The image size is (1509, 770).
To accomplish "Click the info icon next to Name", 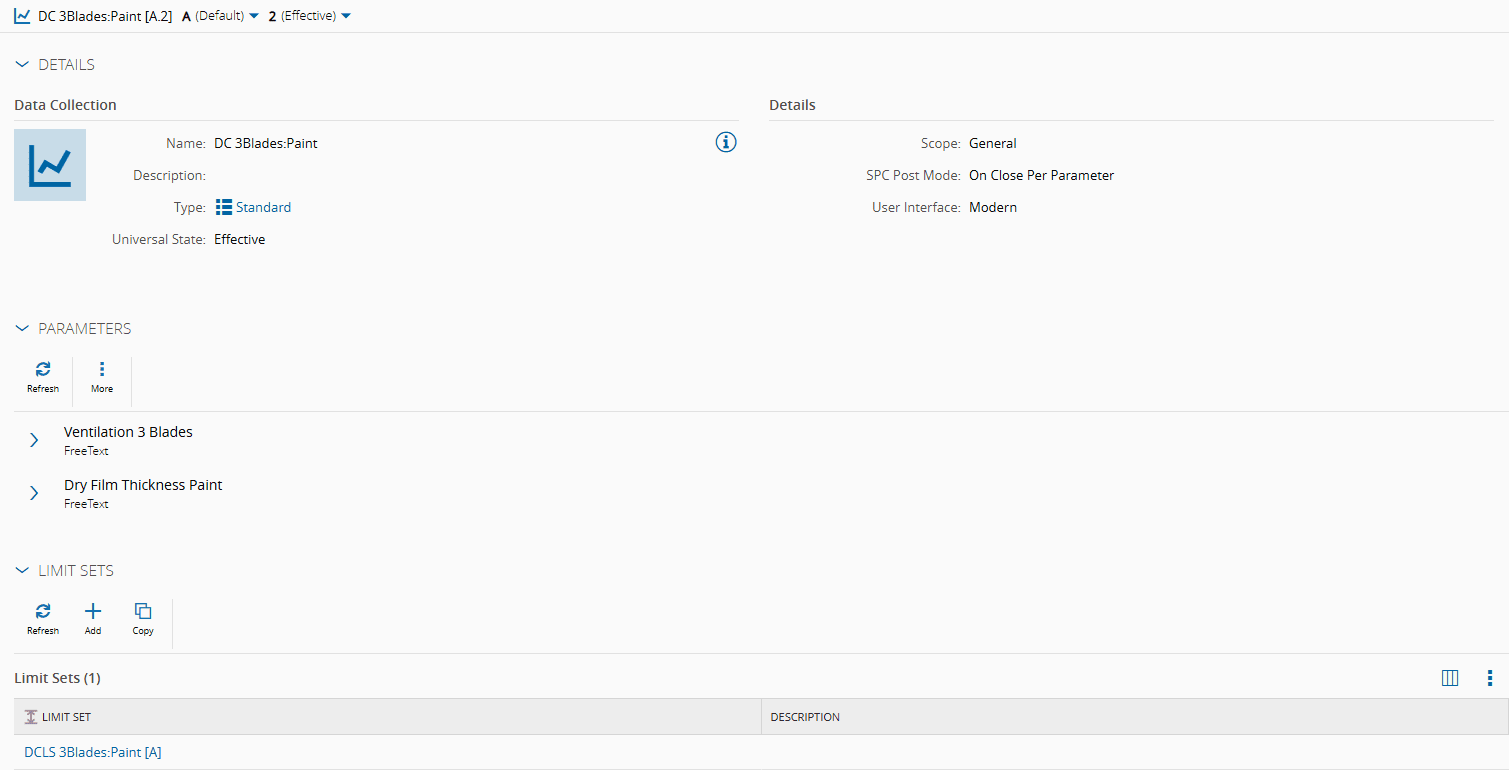I will pyautogui.click(x=725, y=142).
